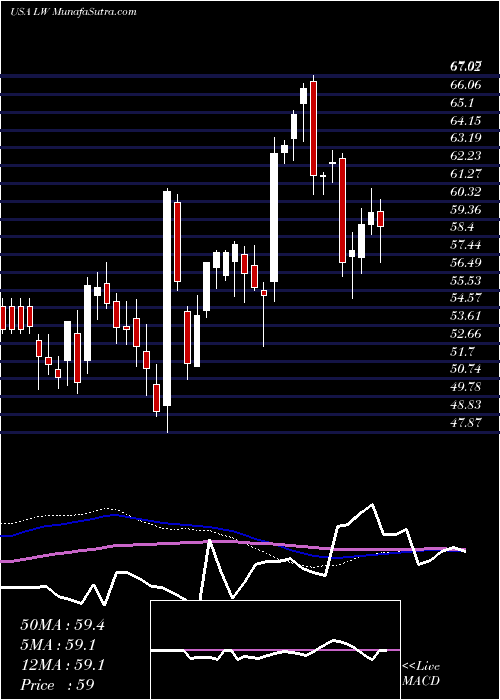Click the 62.23 price axis label
This screenshot has height=700, width=500.
466,156
